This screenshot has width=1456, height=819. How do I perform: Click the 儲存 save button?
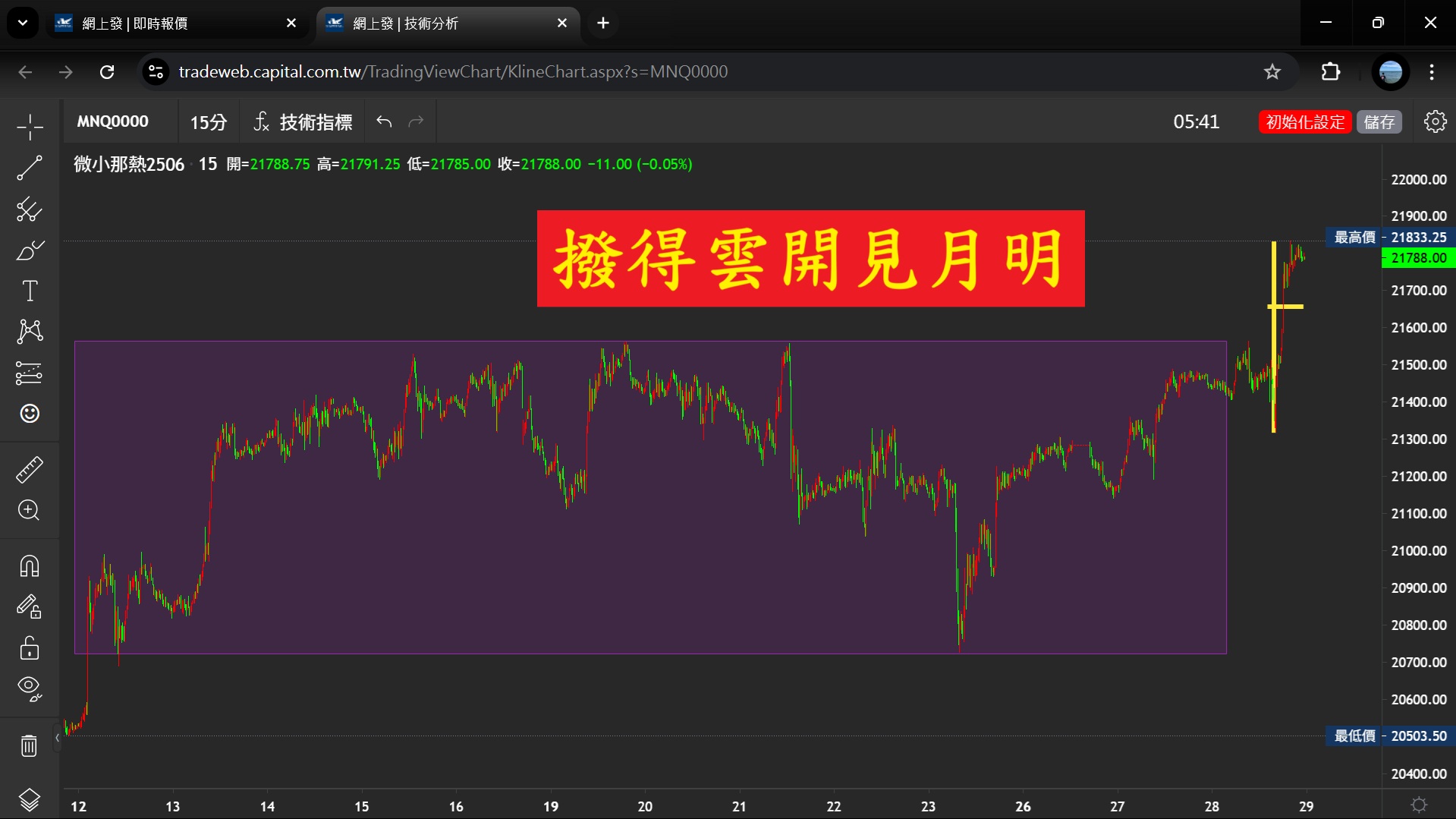tap(1379, 122)
